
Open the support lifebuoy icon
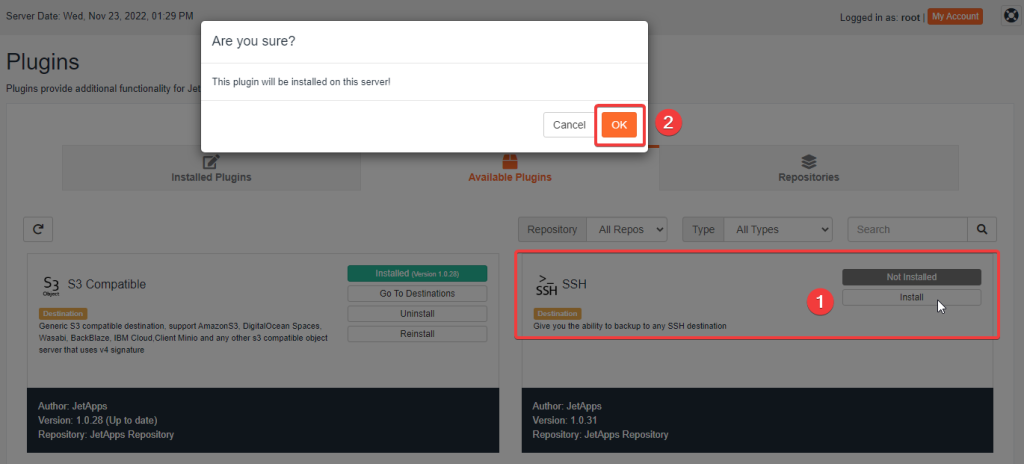tap(1012, 16)
